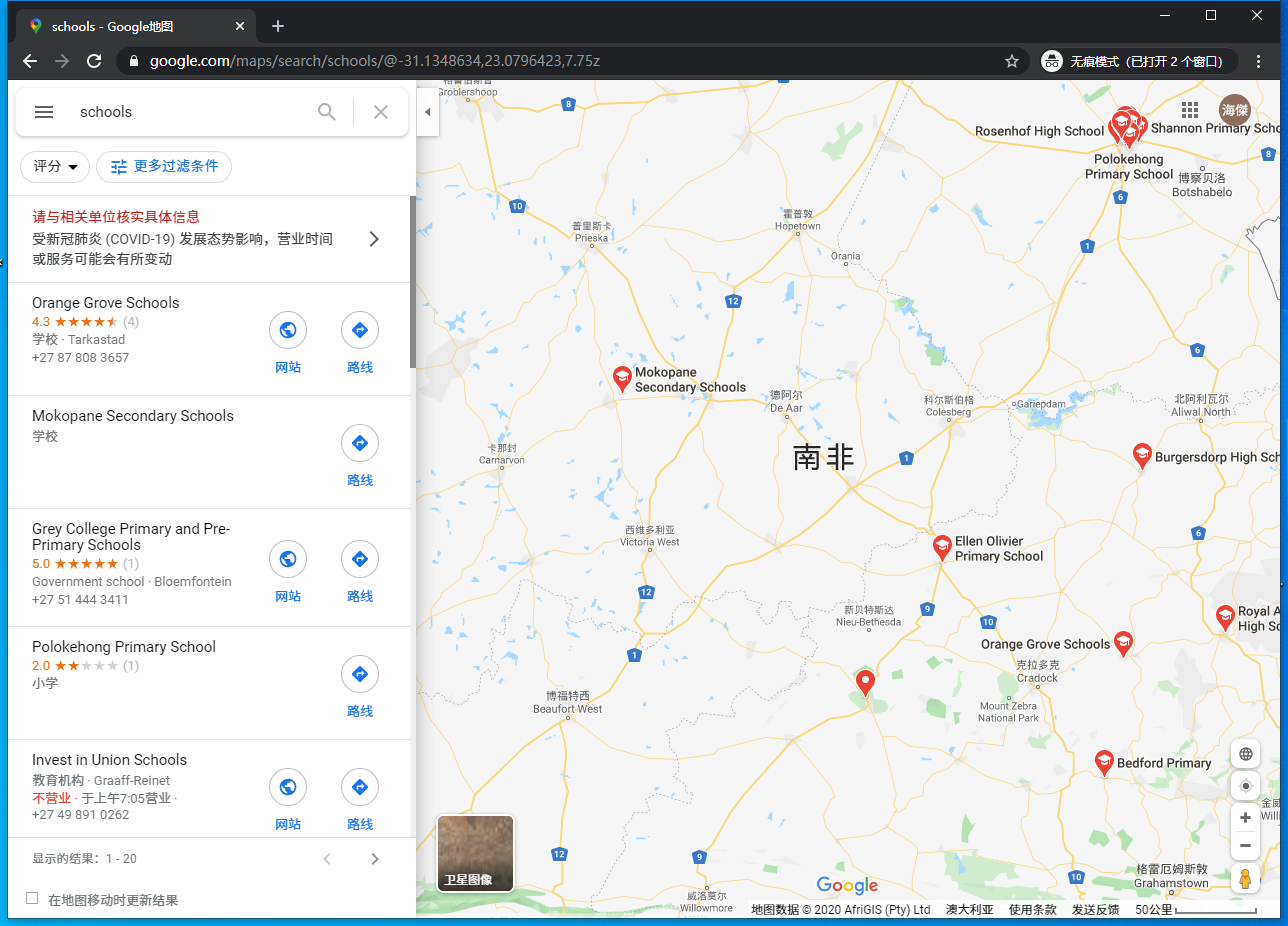Open Chrome three-dot menu
This screenshot has height=926, width=1288.
(x=1259, y=61)
